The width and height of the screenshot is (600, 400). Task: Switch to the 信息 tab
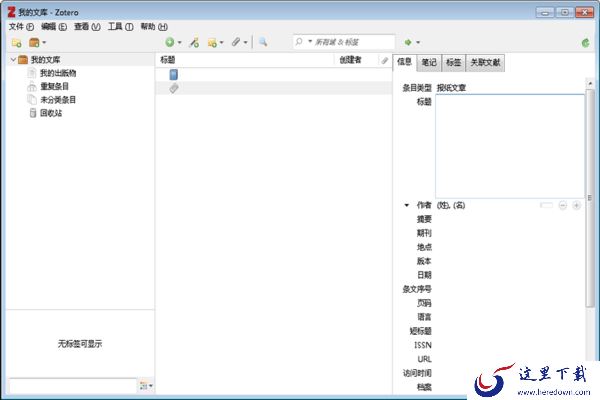click(x=404, y=62)
